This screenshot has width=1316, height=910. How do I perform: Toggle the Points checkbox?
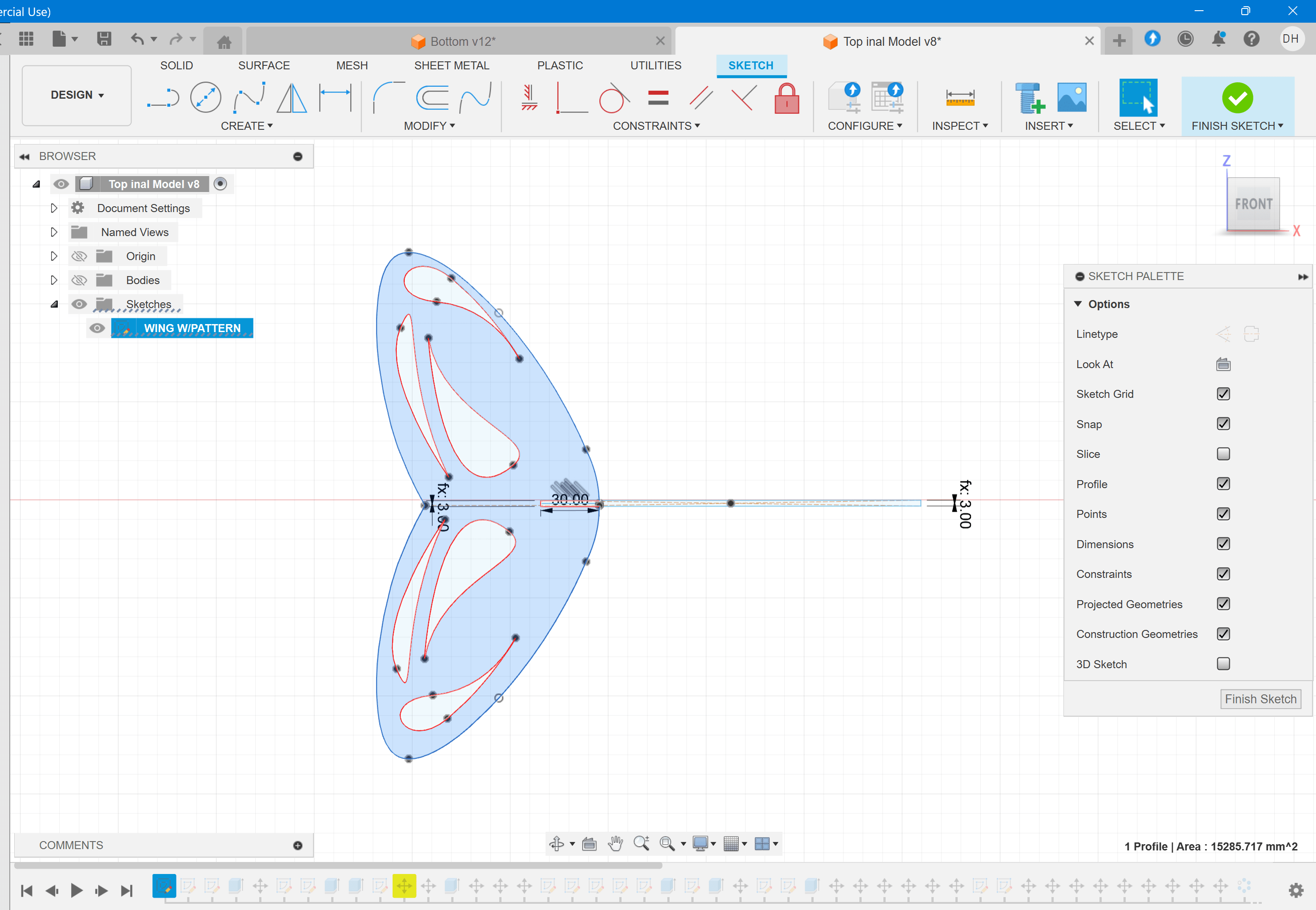click(x=1223, y=514)
